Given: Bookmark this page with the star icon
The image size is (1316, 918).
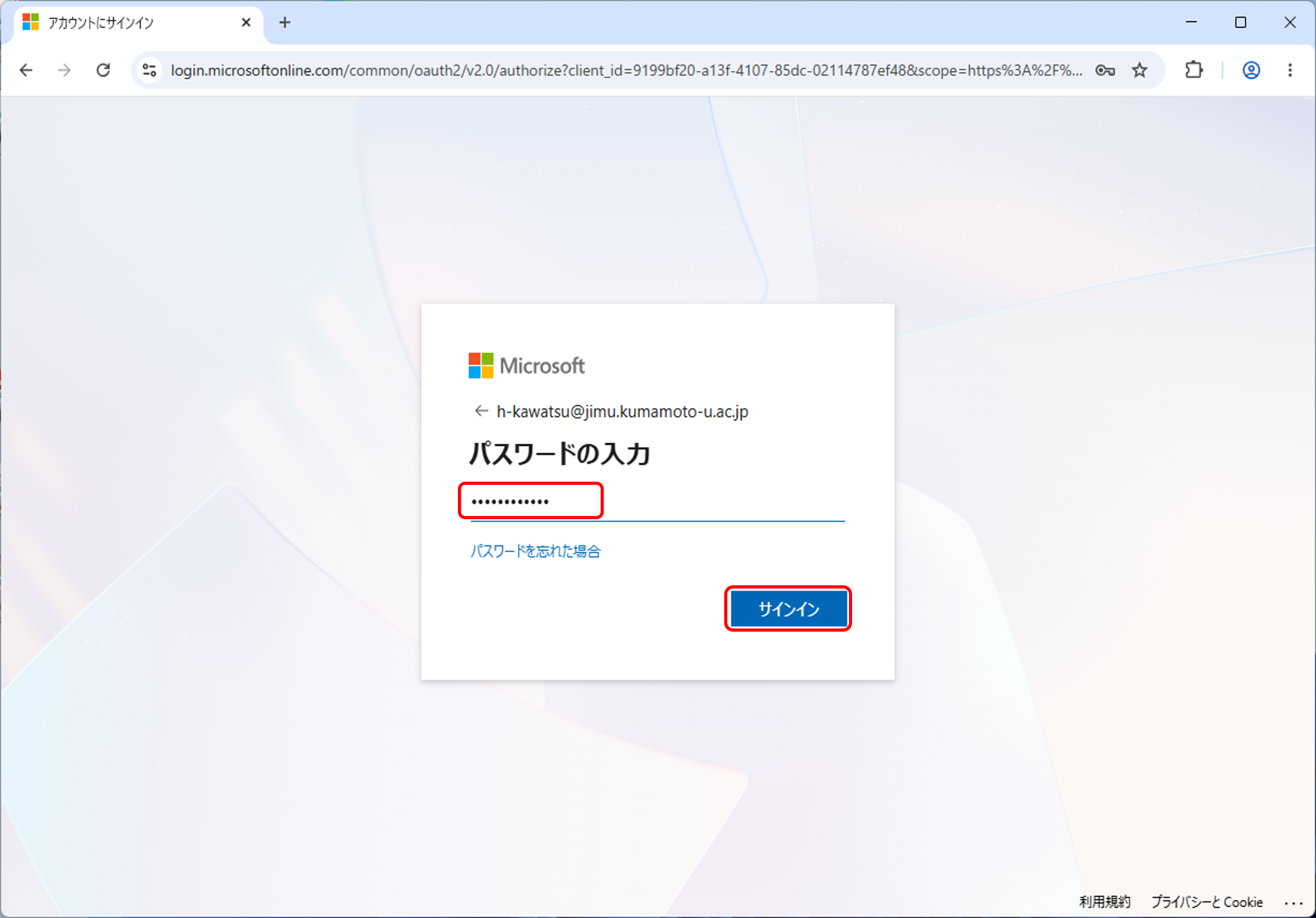Looking at the screenshot, I should (1140, 70).
